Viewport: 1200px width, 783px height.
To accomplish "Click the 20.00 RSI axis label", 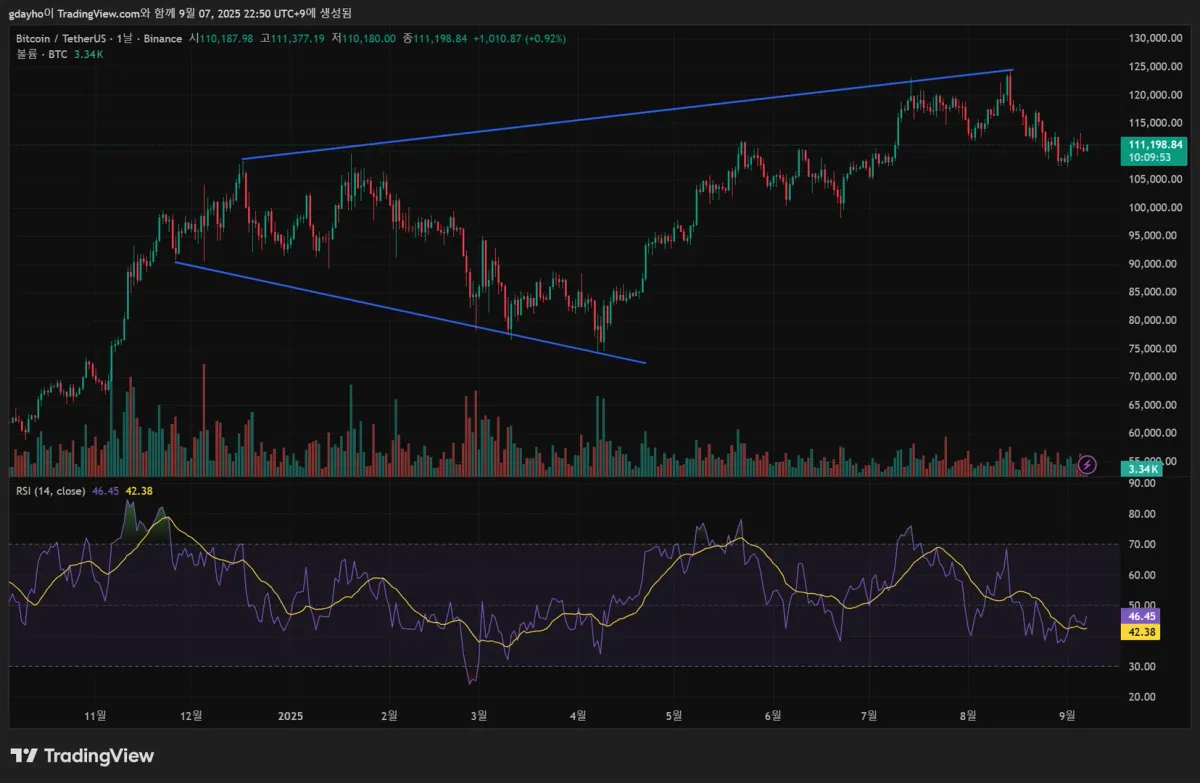I will [1141, 697].
